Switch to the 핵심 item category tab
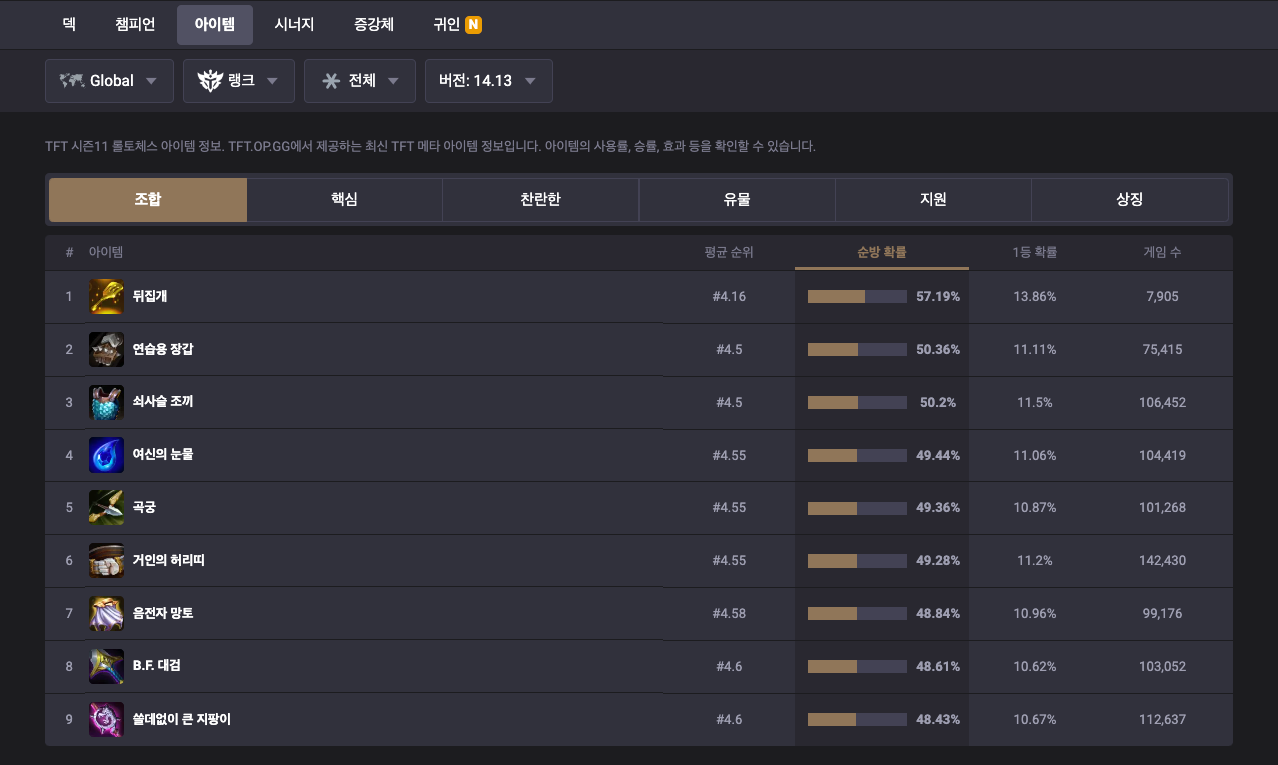The width and height of the screenshot is (1278, 765). [x=344, y=200]
